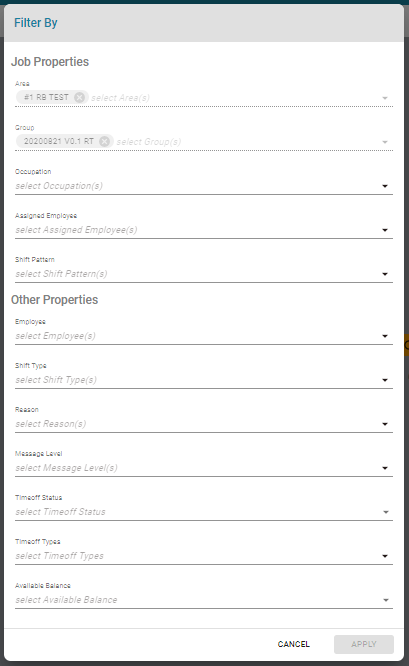Expand the Employee dropdown arrow

tap(385, 336)
